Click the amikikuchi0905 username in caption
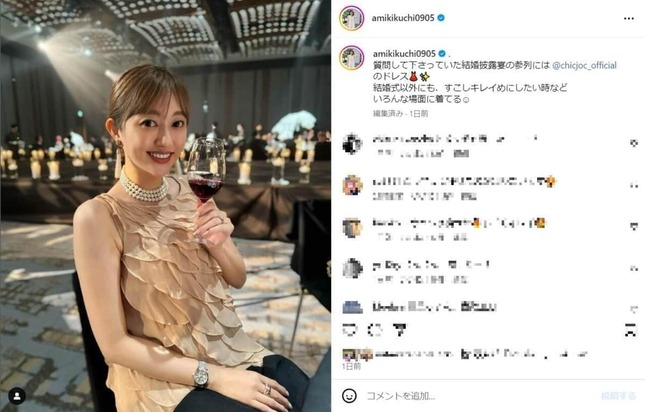Screen dimensions: 645x412 coord(404,53)
